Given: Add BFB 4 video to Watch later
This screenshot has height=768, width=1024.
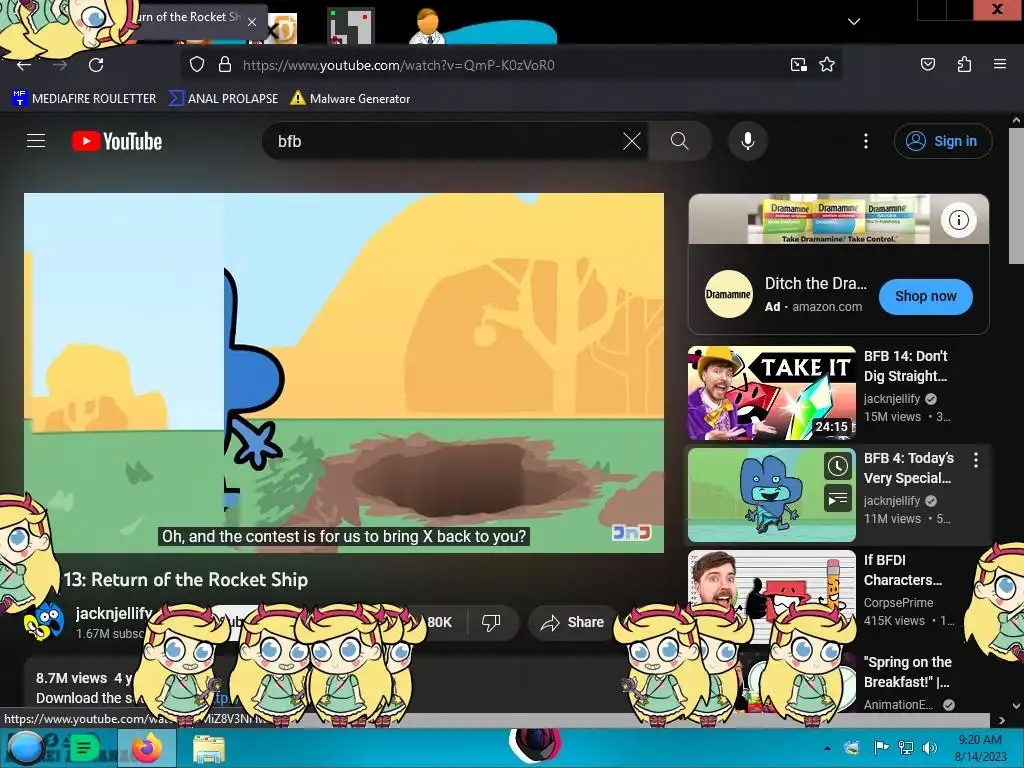Looking at the screenshot, I should pyautogui.click(x=838, y=467).
